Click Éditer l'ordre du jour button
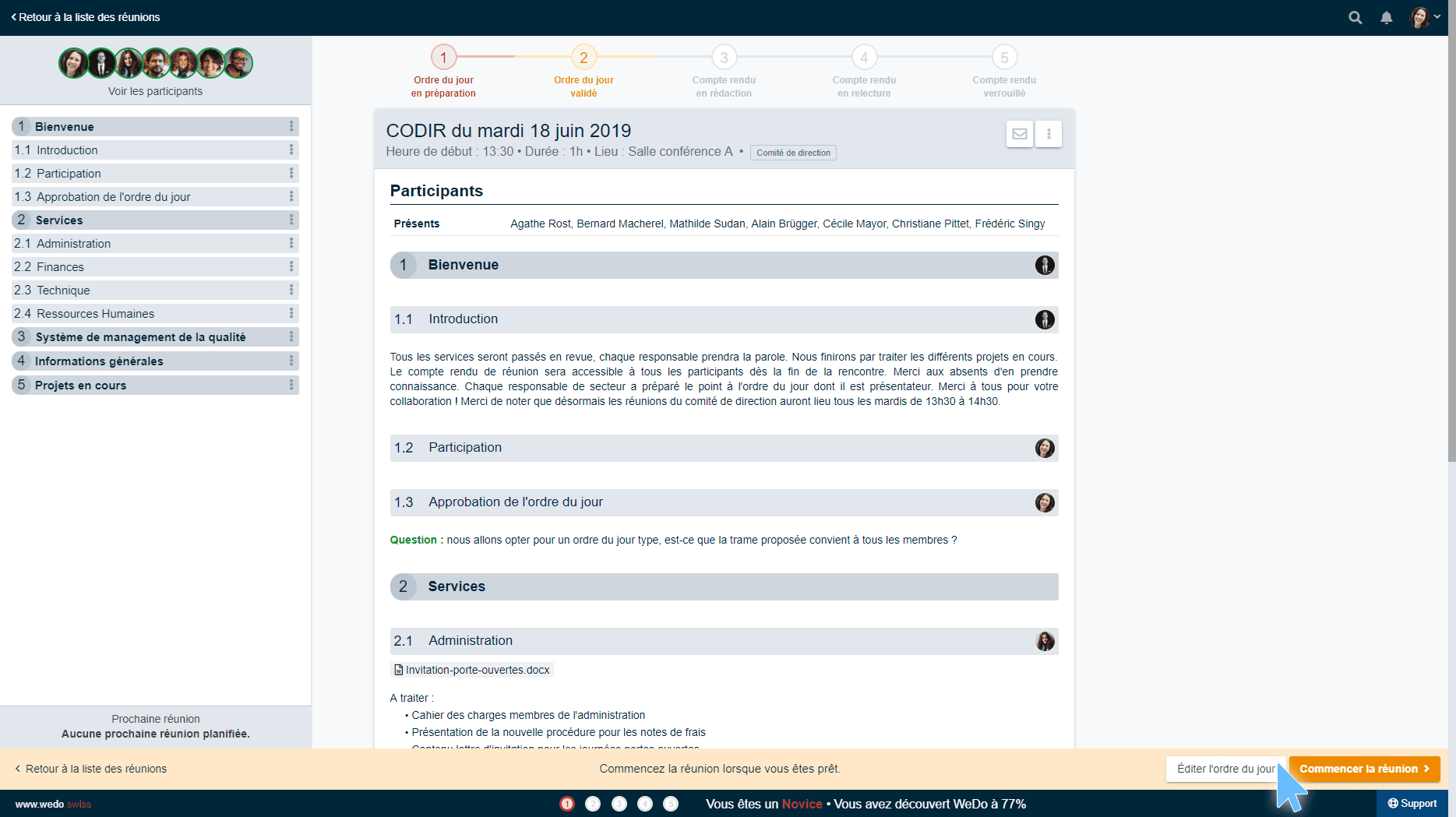 [x=1226, y=769]
